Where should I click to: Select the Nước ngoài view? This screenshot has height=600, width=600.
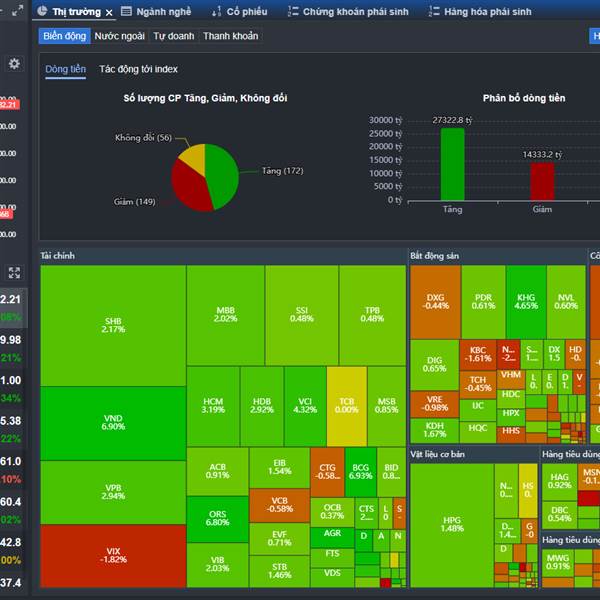pos(119,36)
